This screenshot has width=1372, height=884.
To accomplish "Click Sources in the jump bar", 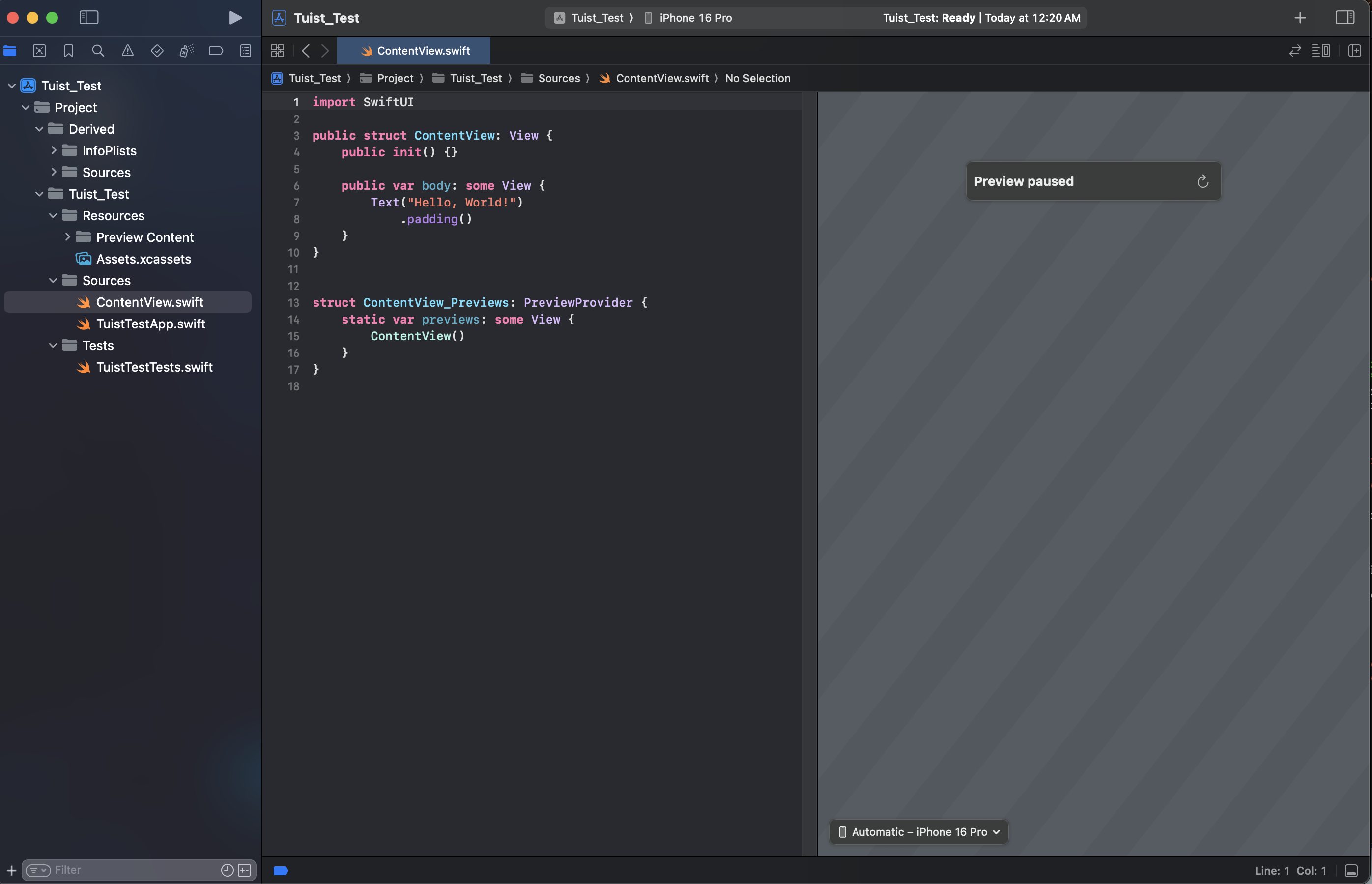I will click(x=558, y=78).
